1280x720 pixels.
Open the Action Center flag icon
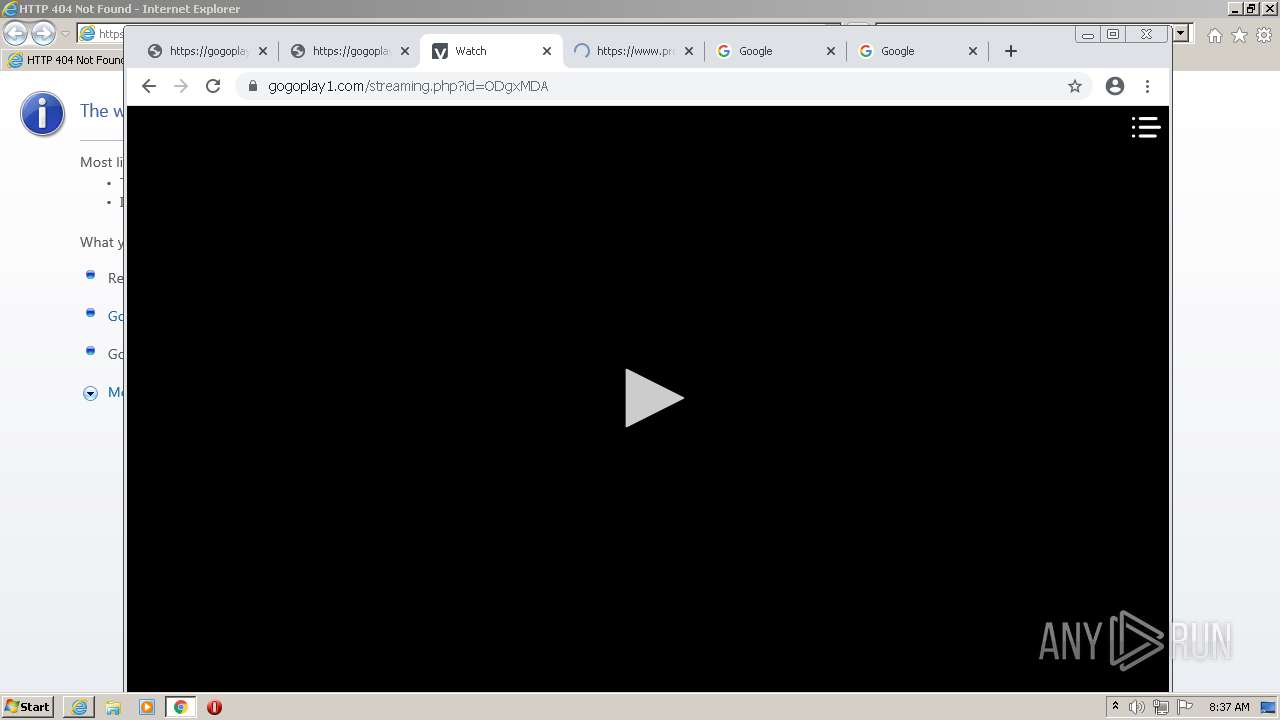tap(1185, 707)
